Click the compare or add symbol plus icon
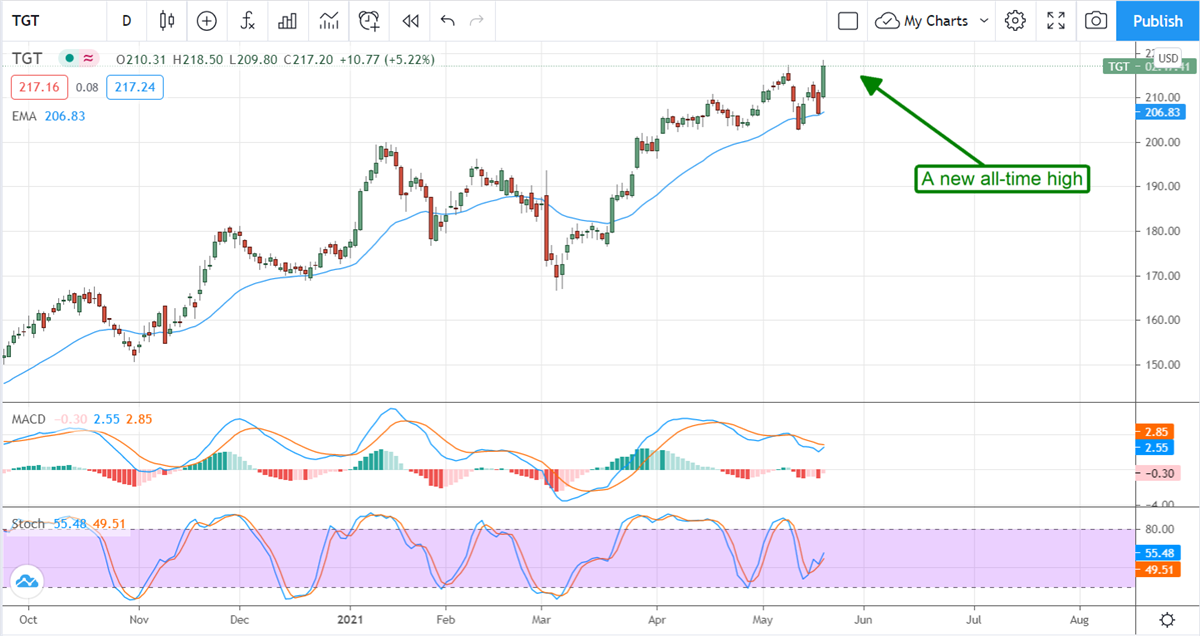The height and width of the screenshot is (636, 1200). coord(206,20)
